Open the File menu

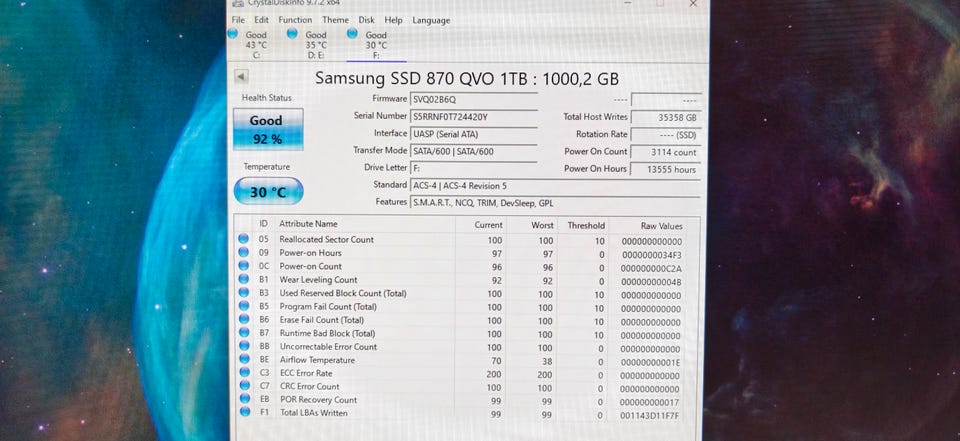[x=238, y=20]
